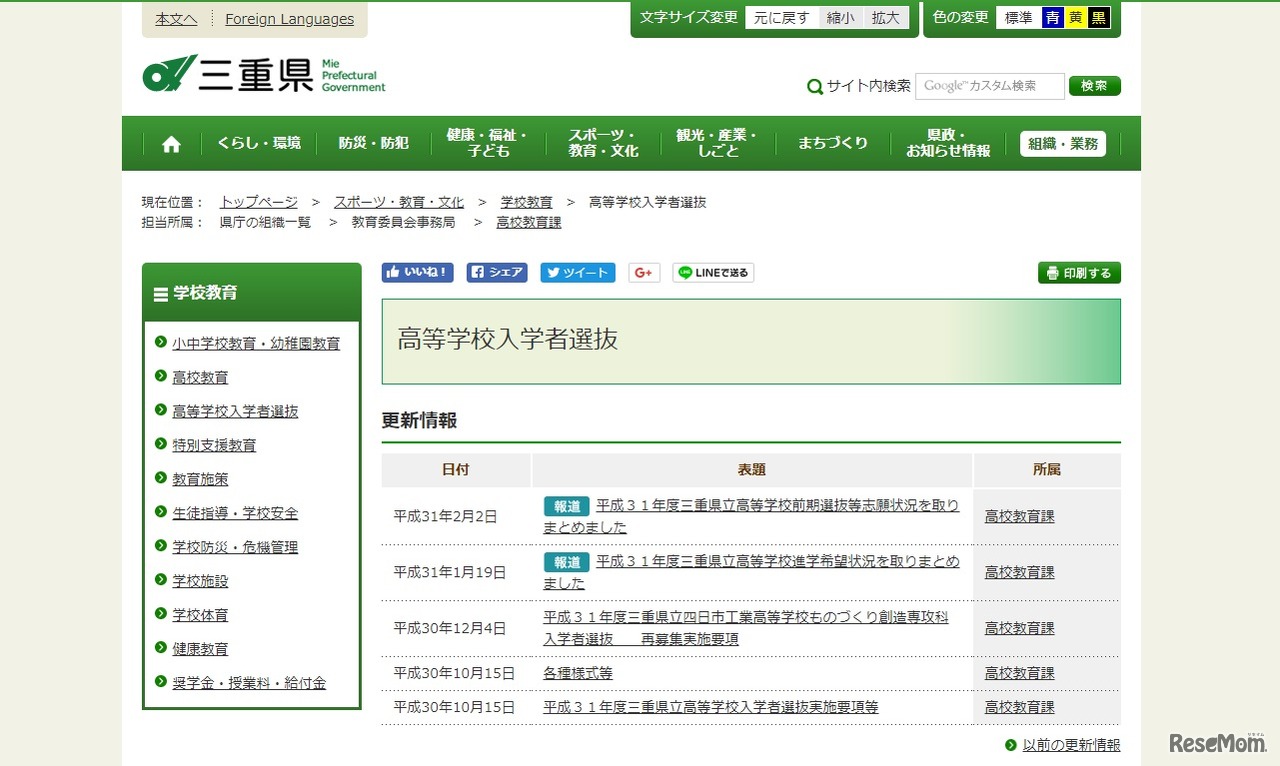Click the site search magnifier icon

(x=815, y=87)
